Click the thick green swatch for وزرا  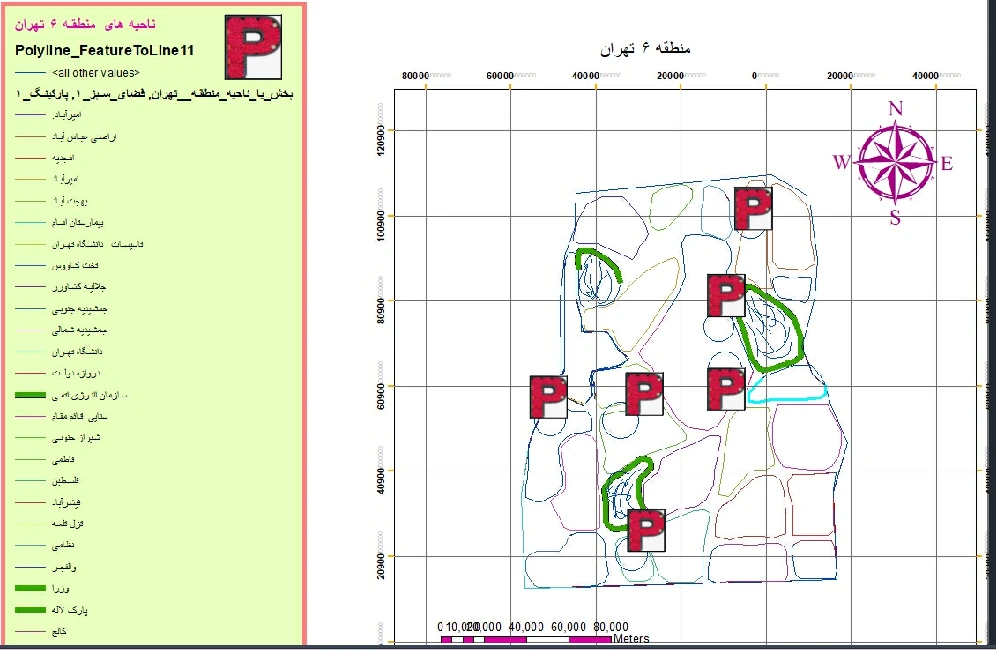(32, 588)
